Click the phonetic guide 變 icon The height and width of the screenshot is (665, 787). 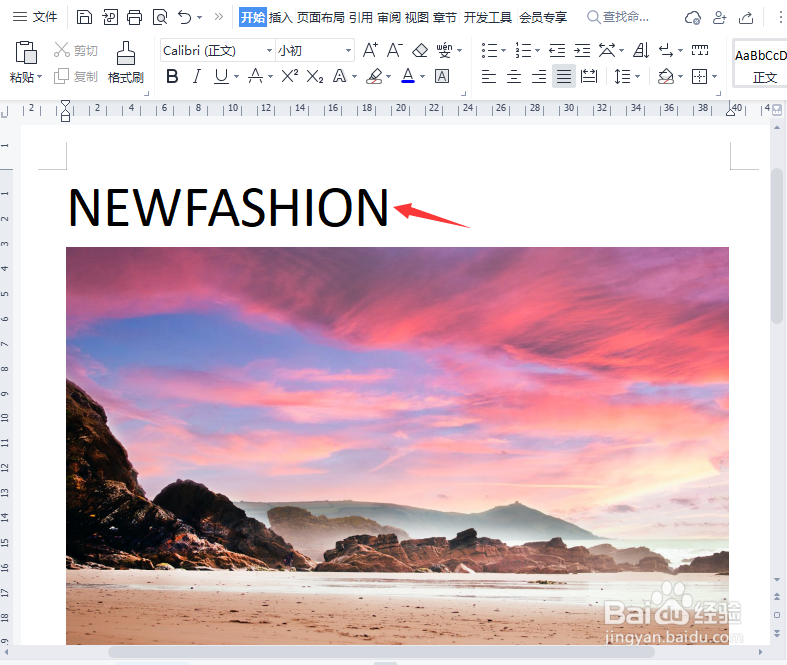[x=444, y=50]
